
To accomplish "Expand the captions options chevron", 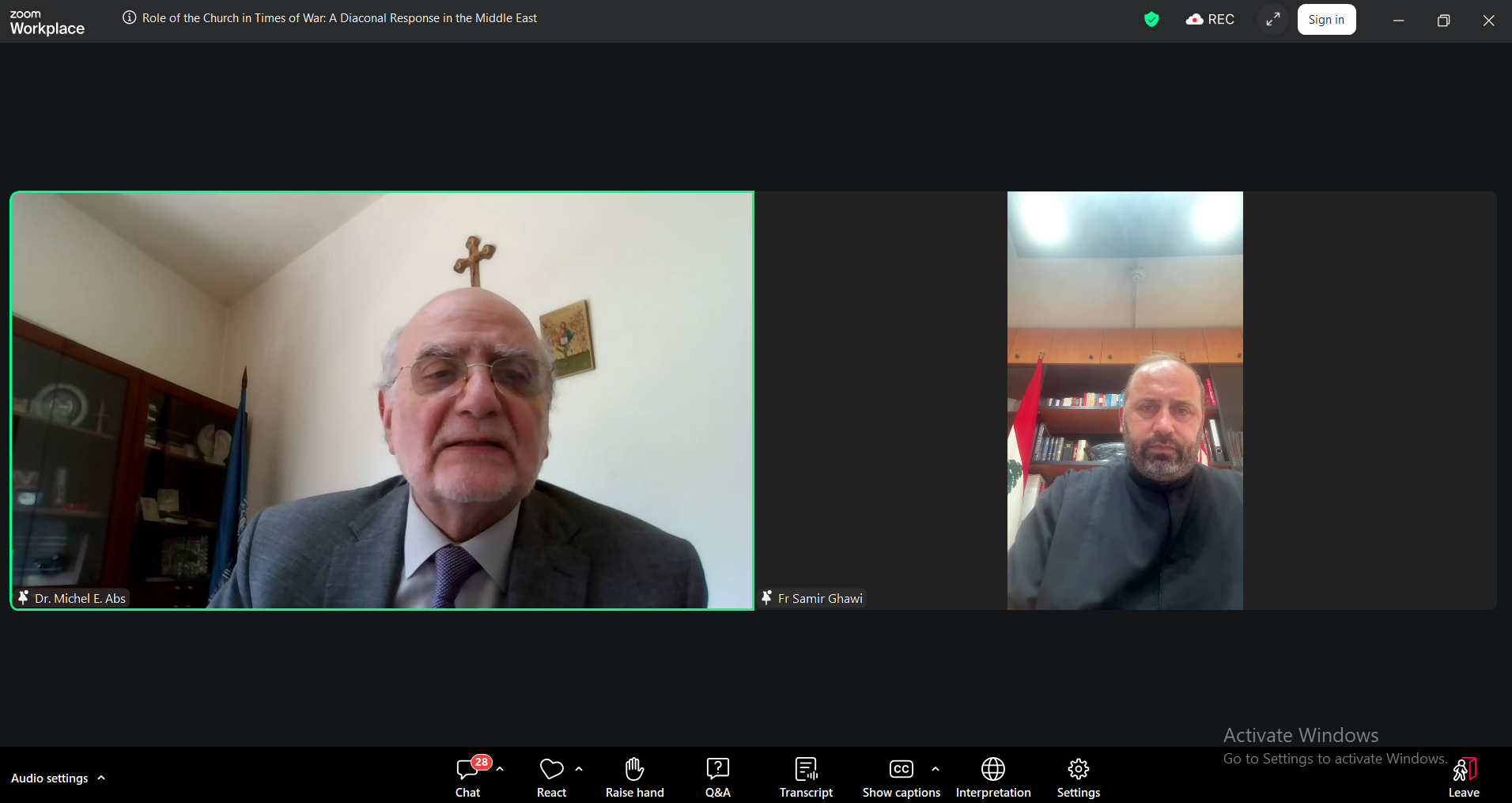I will 936,769.
